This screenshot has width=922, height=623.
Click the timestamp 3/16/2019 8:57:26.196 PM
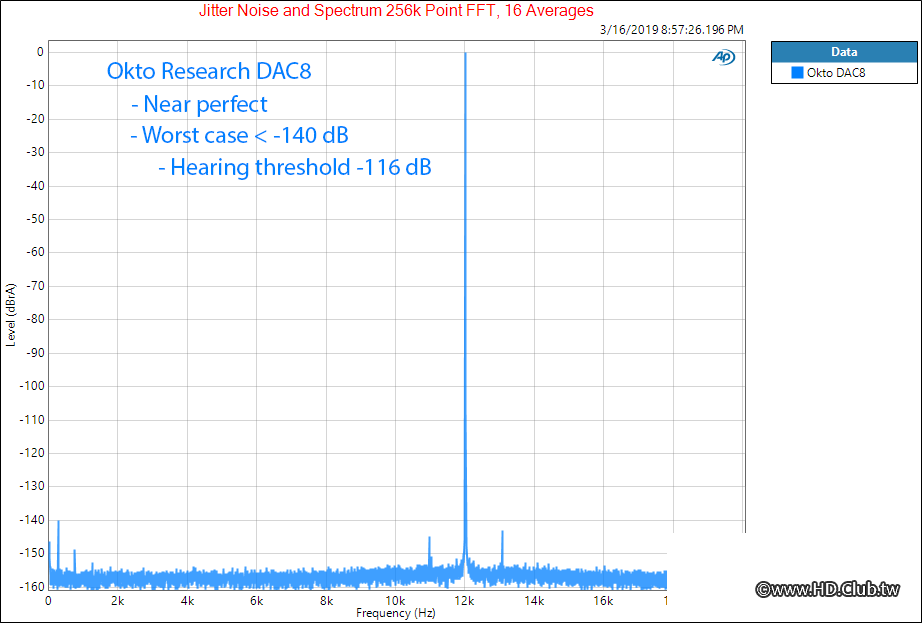[672, 29]
